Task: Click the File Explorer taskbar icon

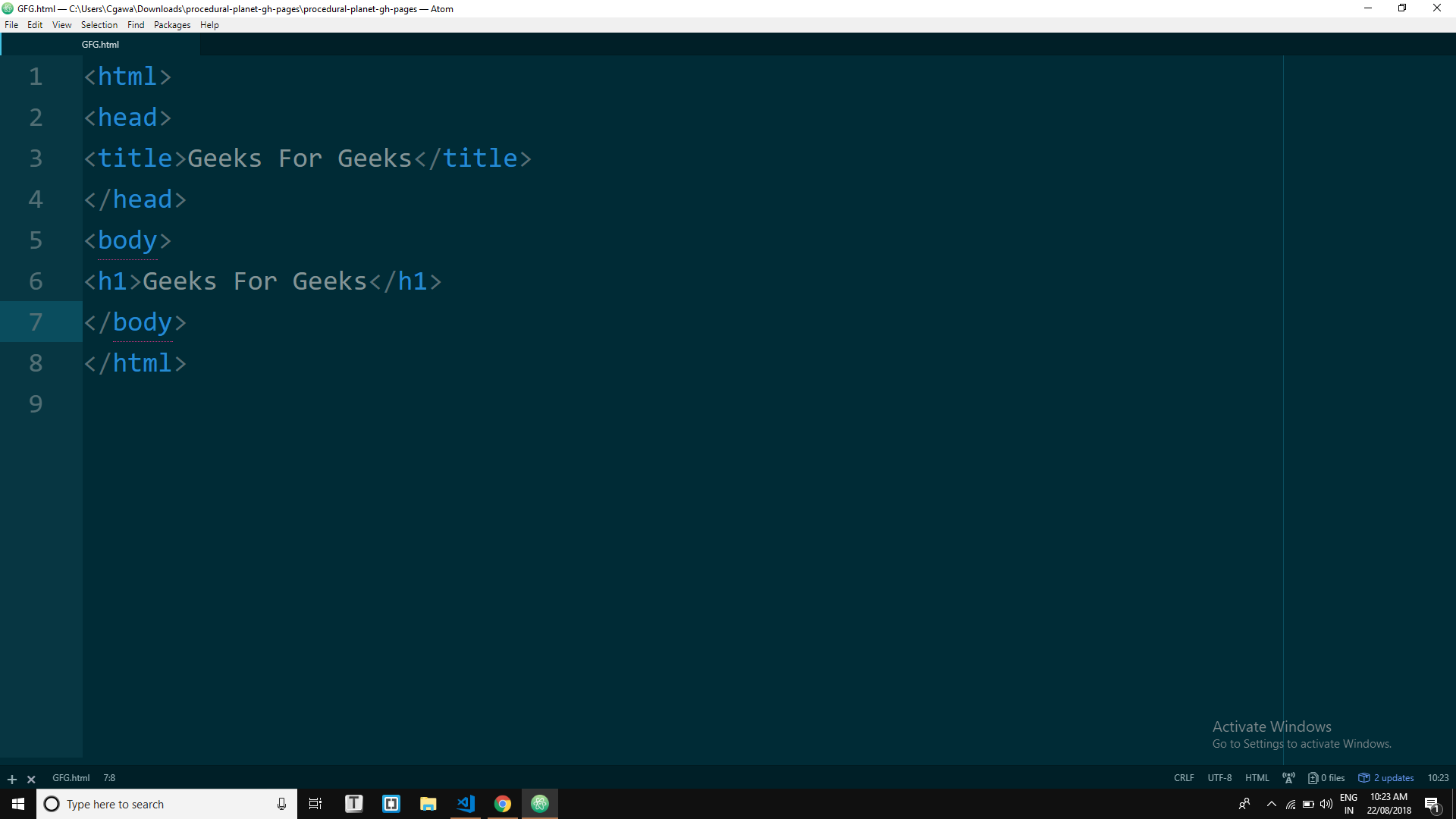Action: (x=428, y=804)
